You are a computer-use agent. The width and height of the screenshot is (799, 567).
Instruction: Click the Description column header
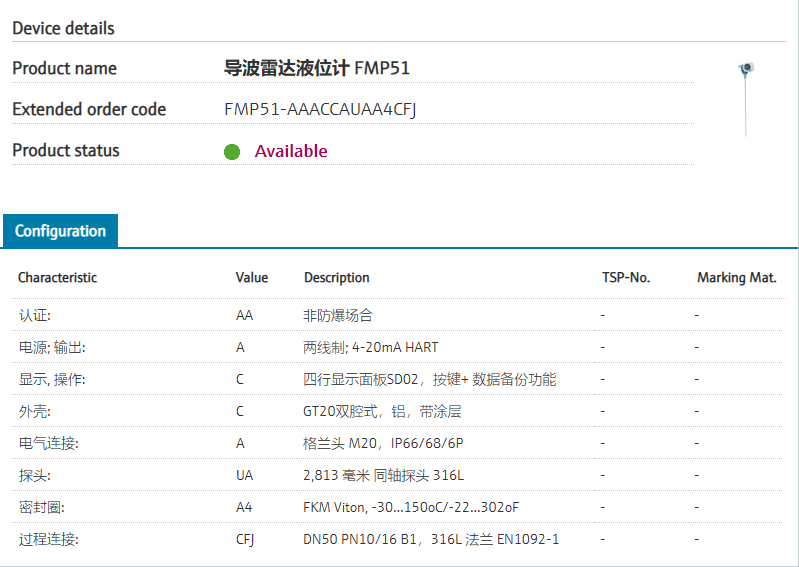point(337,277)
